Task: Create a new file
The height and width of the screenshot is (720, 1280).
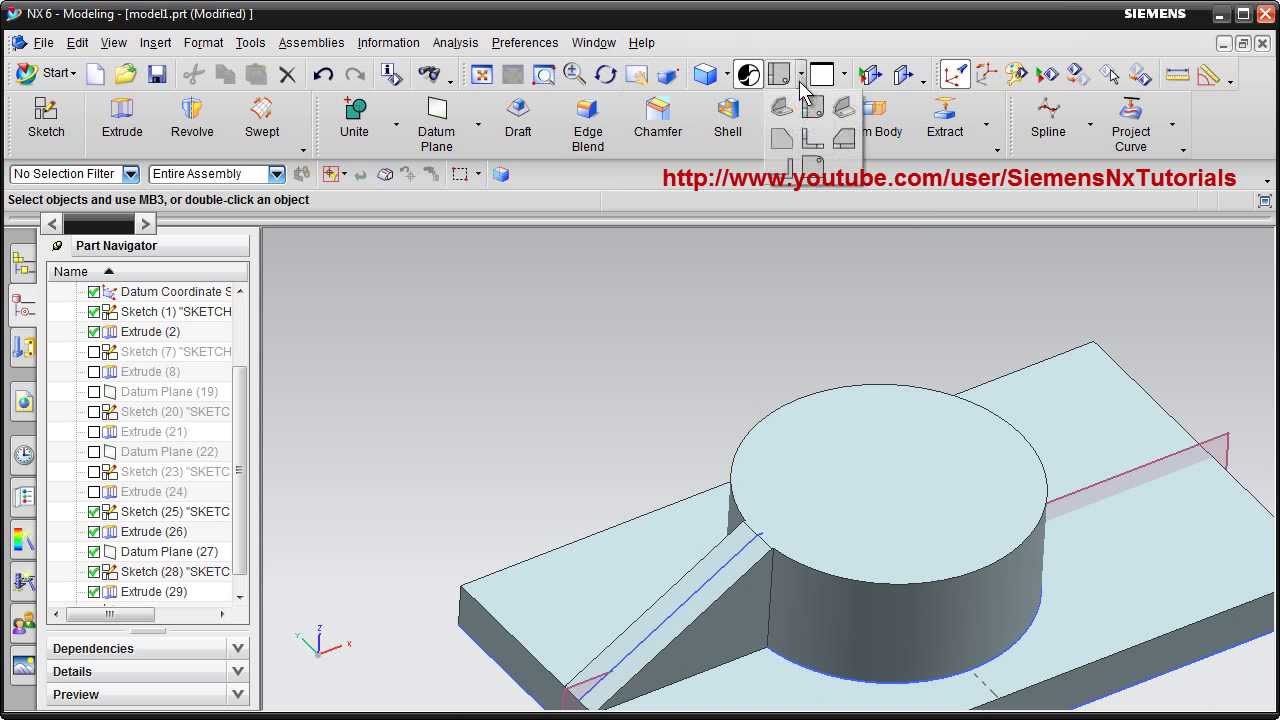Action: pyautogui.click(x=96, y=74)
